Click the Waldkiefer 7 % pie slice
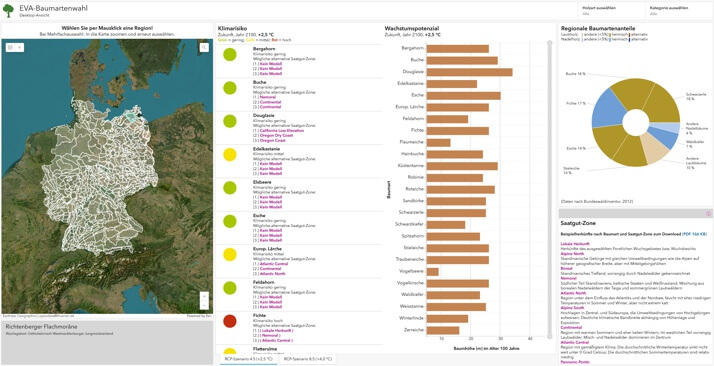Image resolution: width=714 pixels, height=366 pixels. [x=664, y=137]
